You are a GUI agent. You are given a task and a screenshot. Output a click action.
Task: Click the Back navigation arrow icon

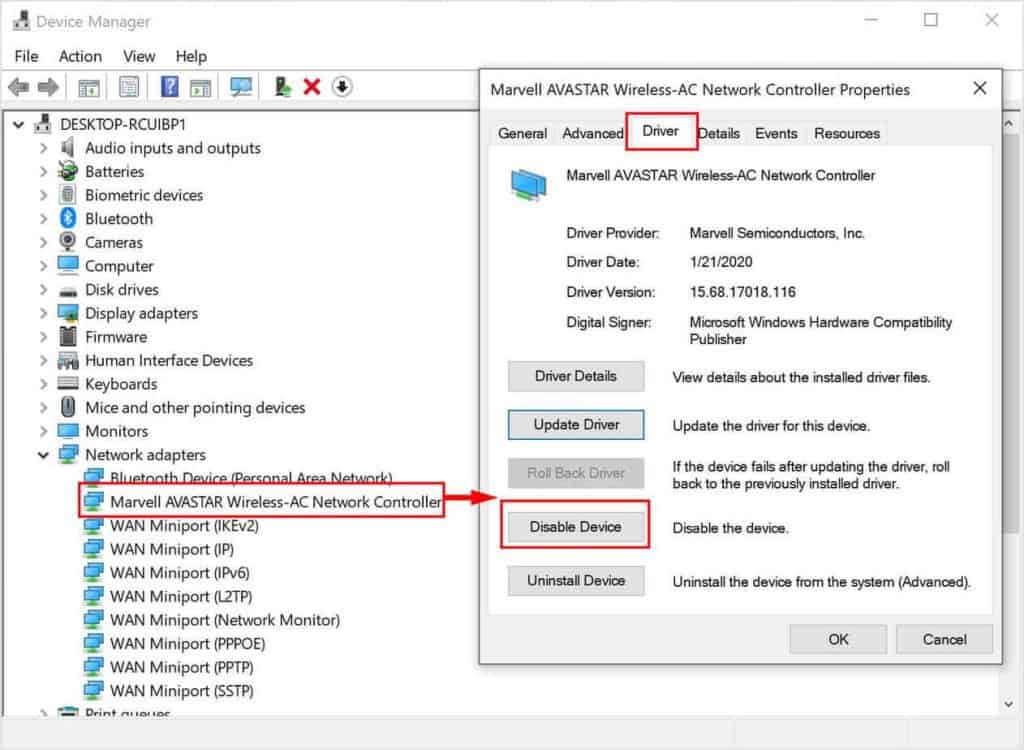point(18,86)
